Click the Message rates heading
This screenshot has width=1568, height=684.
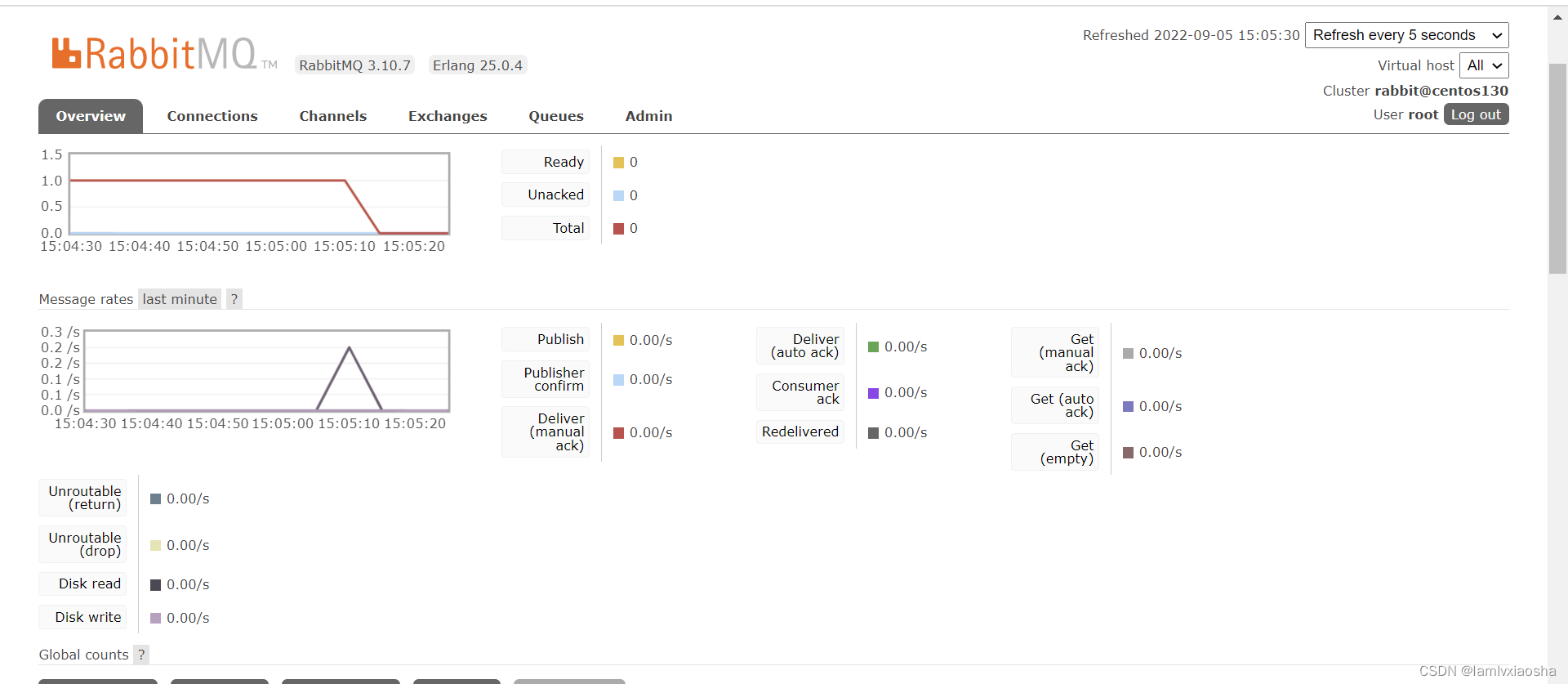point(86,299)
